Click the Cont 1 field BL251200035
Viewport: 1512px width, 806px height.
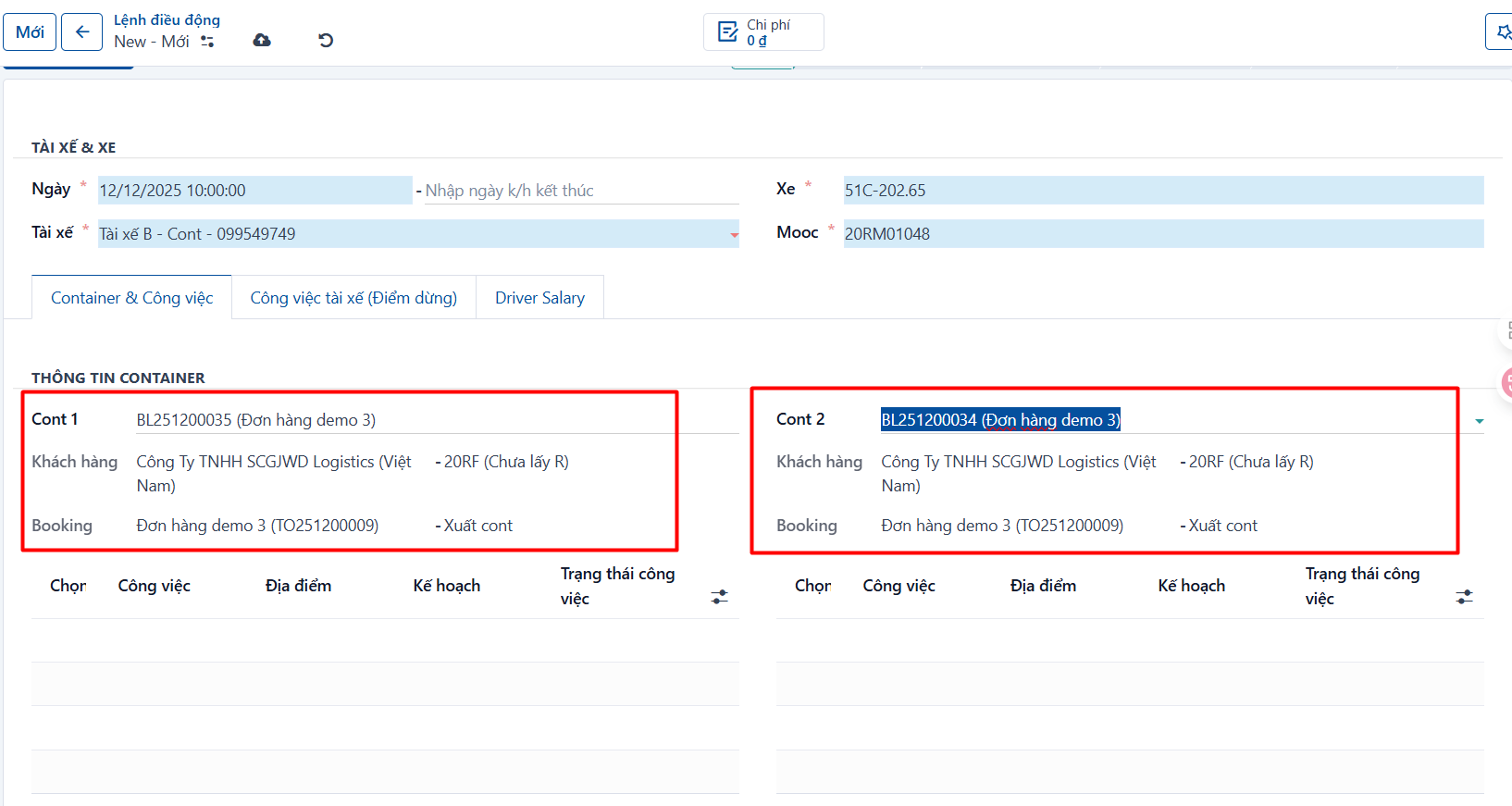[x=437, y=420]
